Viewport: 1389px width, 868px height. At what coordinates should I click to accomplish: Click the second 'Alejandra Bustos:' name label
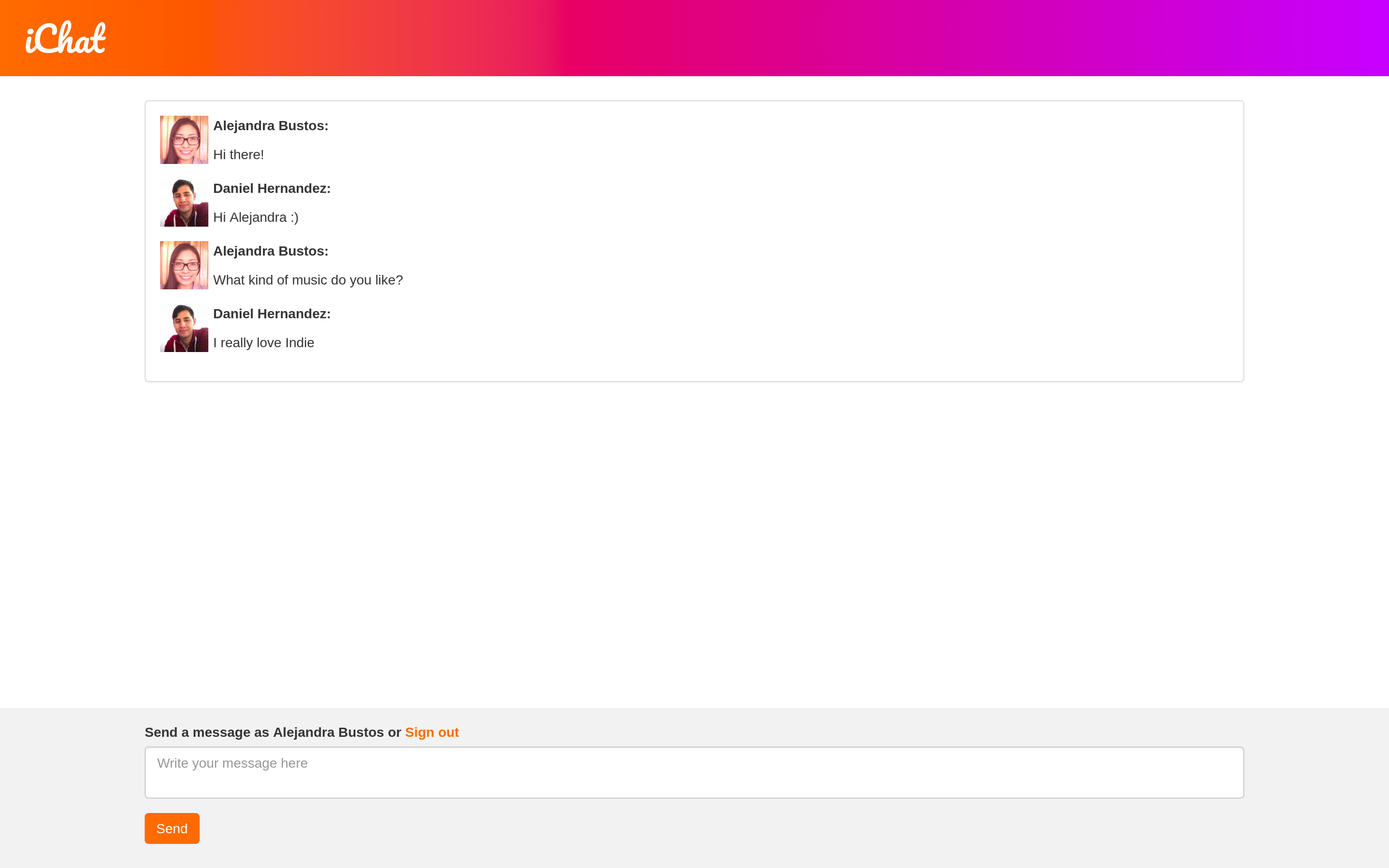pyautogui.click(x=271, y=251)
